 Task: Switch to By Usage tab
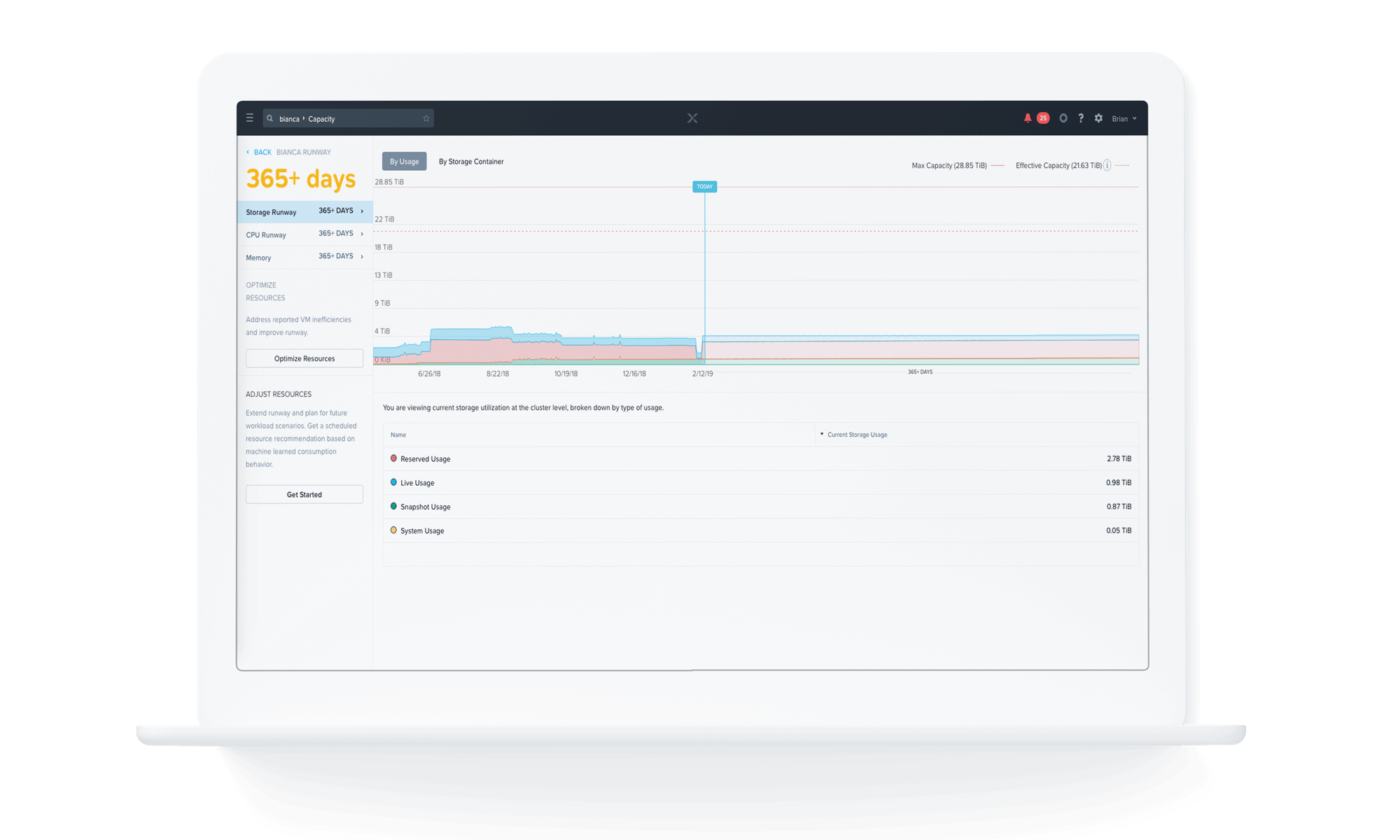(404, 162)
